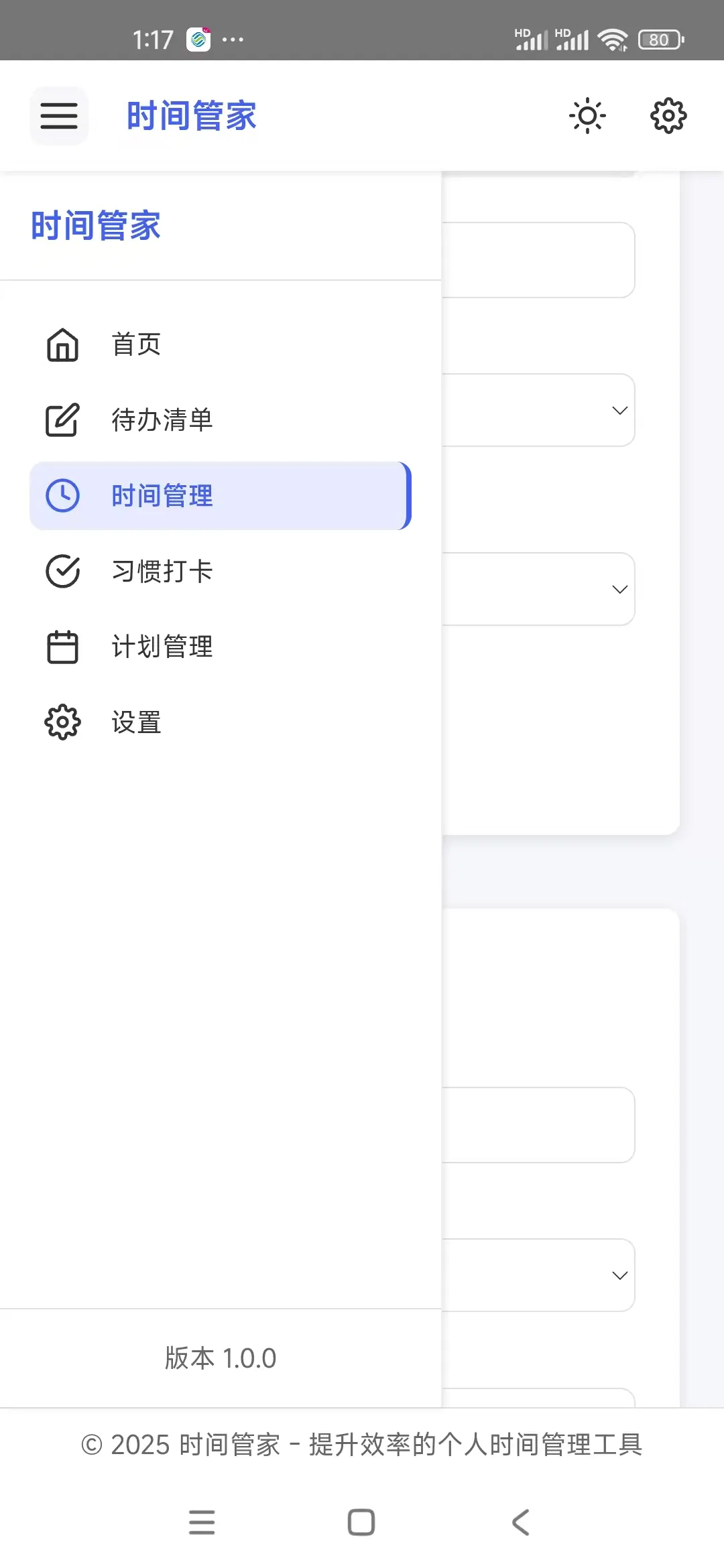724x1568 pixels.
Task: Go to 习惯打卡 page
Action: 221,572
